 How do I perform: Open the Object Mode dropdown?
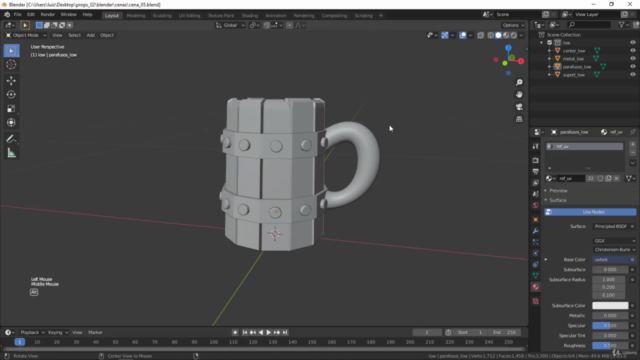click(26, 35)
